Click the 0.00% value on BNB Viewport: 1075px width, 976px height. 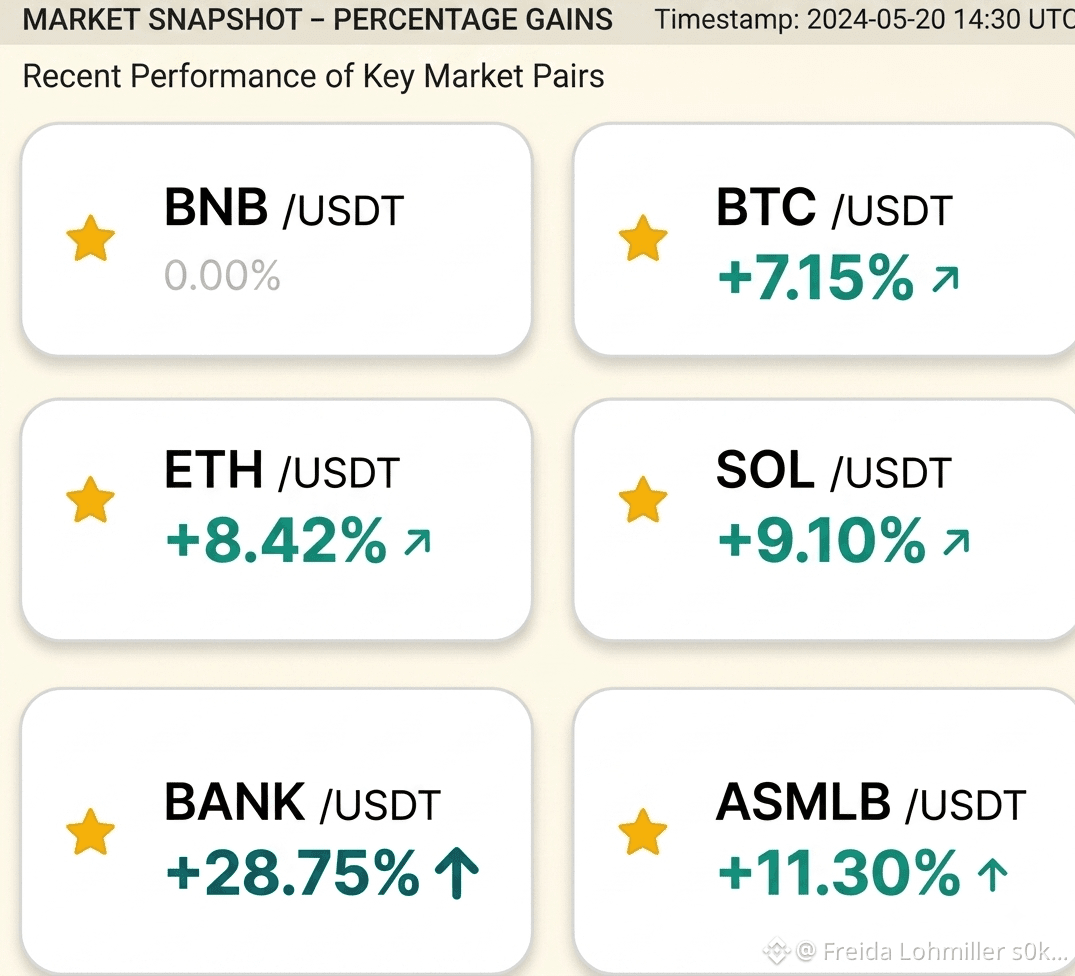[222, 276]
